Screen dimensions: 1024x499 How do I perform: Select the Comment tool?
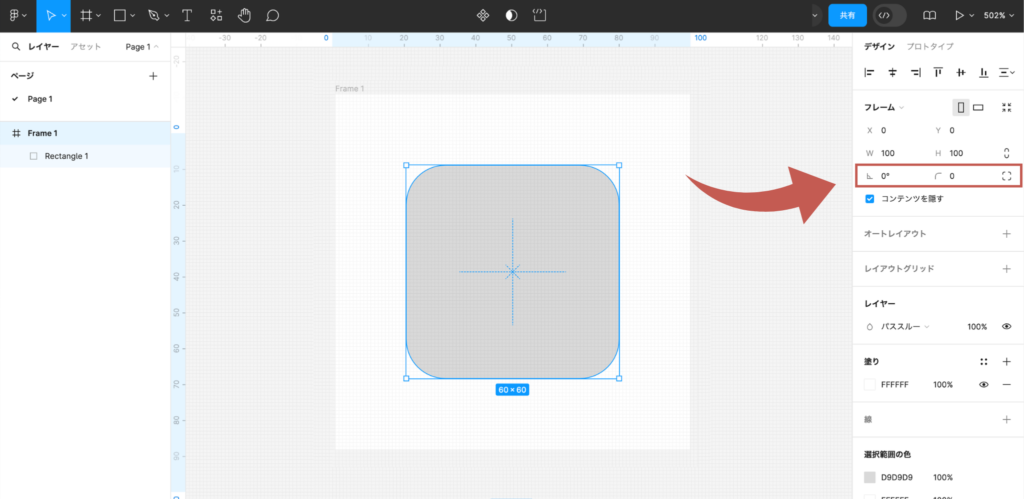click(272, 16)
